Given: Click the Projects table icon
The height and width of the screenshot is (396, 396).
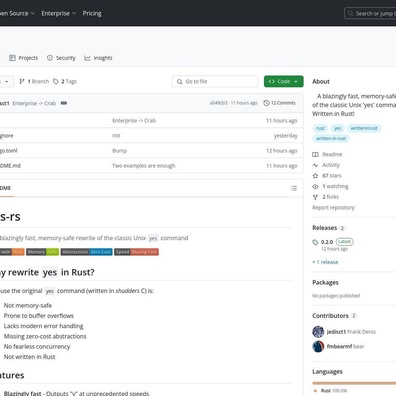Looking at the screenshot, I should (x=12, y=58).
